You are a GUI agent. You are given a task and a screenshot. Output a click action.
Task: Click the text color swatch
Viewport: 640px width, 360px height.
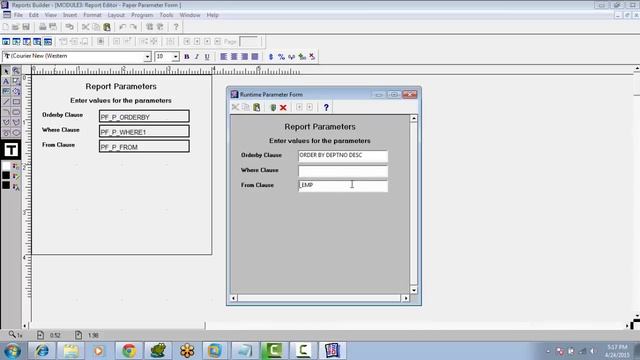[6, 185]
